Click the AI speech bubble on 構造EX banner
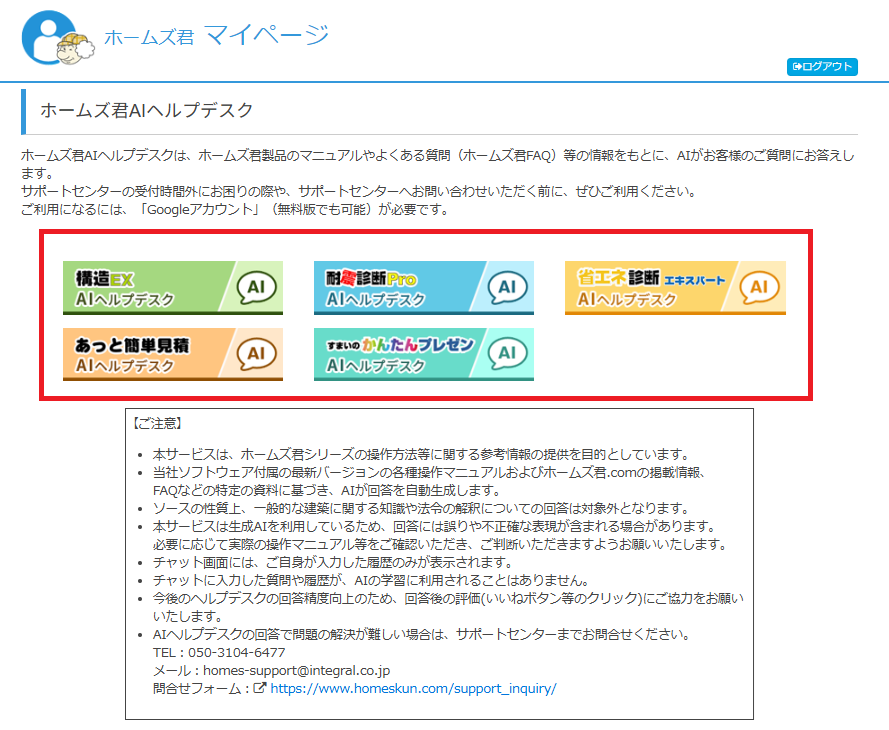Viewport: 889px width, 730px height. click(255, 288)
